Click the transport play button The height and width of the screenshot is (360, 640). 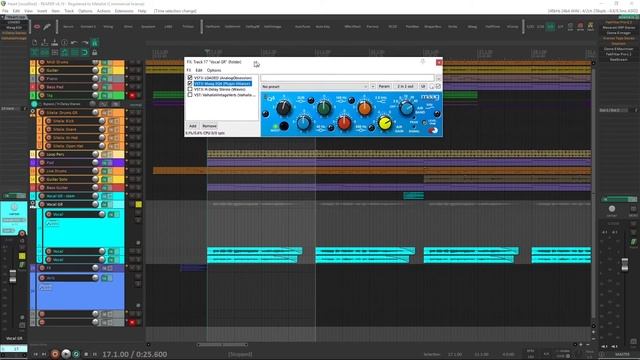[x=66, y=354]
